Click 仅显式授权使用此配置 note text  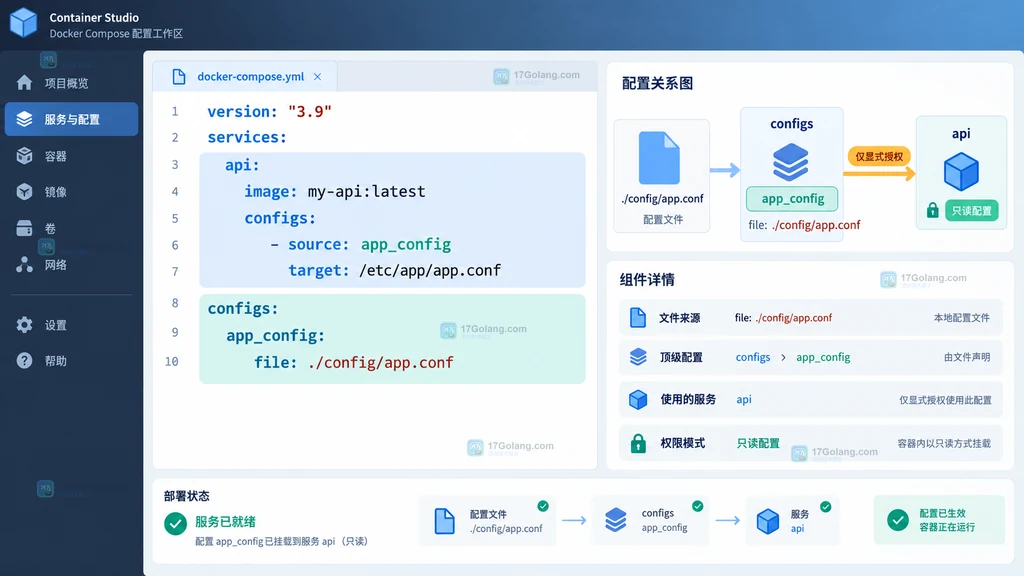[x=945, y=400]
